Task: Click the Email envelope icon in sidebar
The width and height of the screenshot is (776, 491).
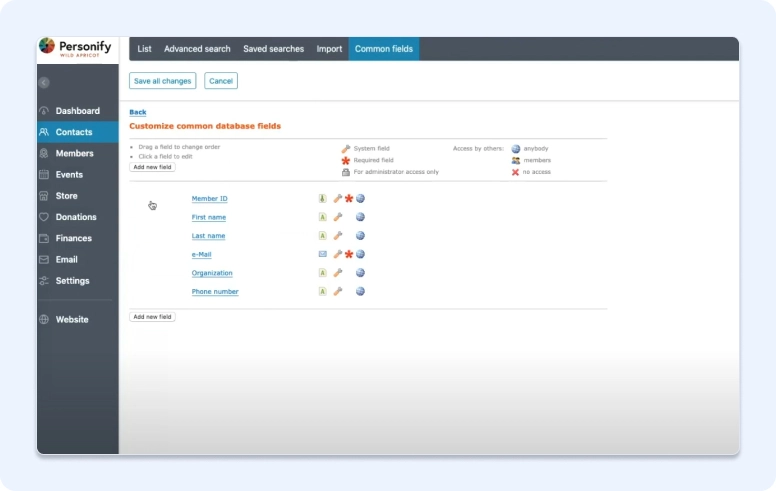Action: pyautogui.click(x=44, y=260)
